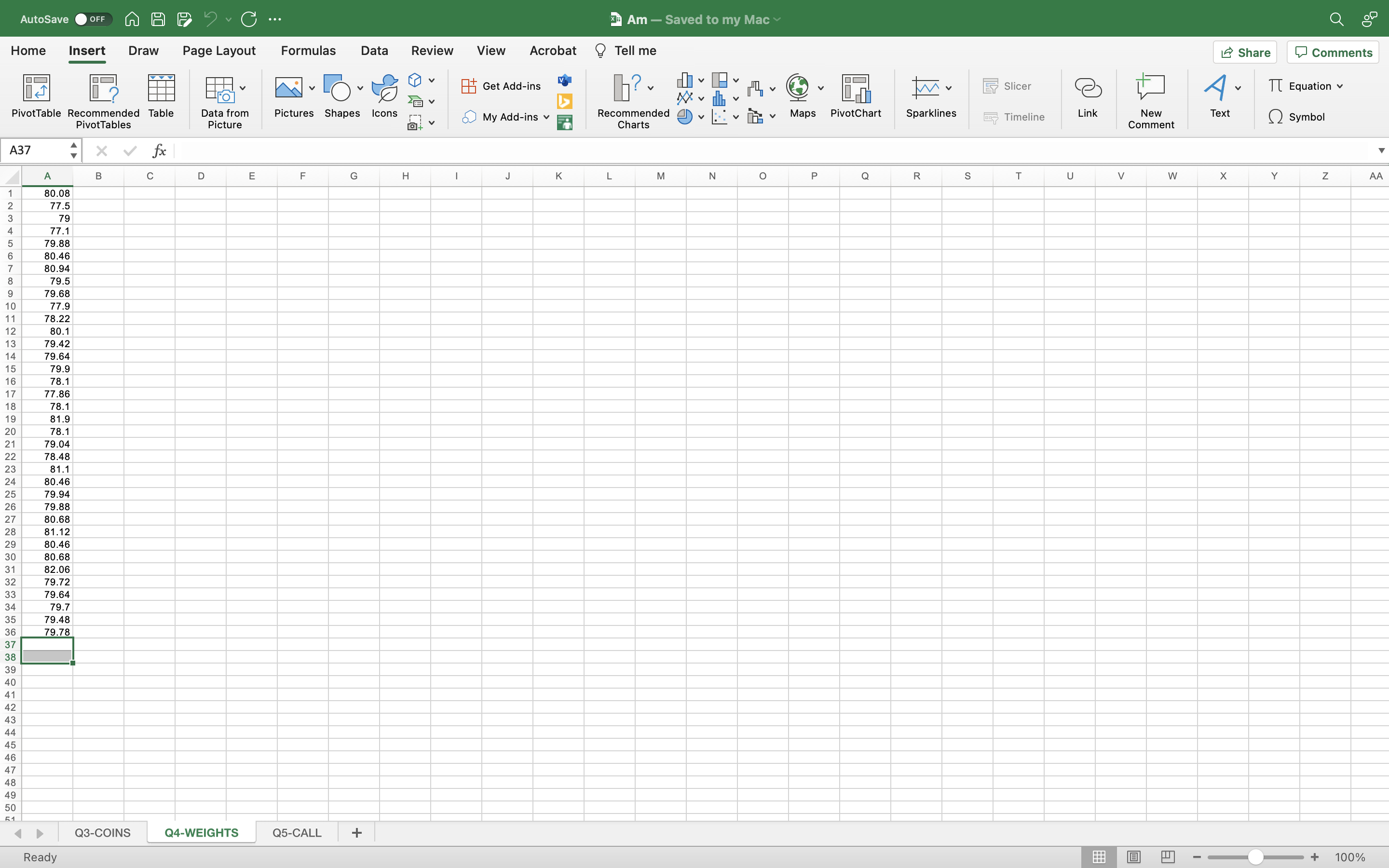
Task: Click the Get Add-ins button
Action: (501, 86)
